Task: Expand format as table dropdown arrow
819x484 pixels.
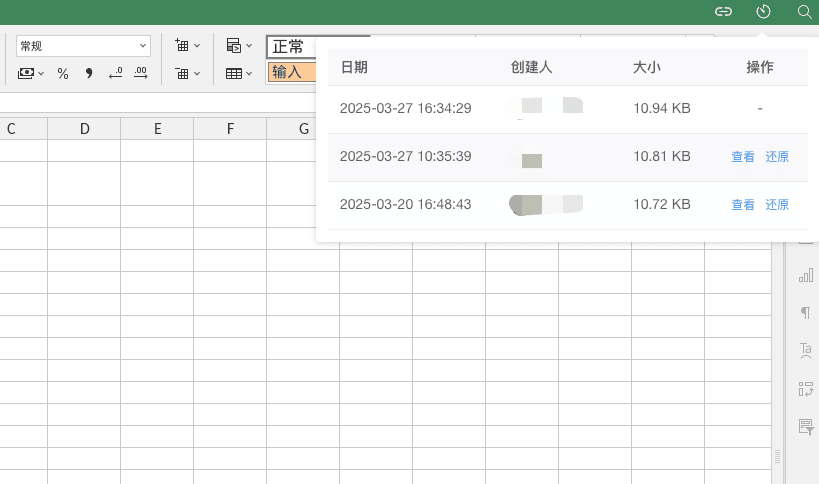Action: 249,74
